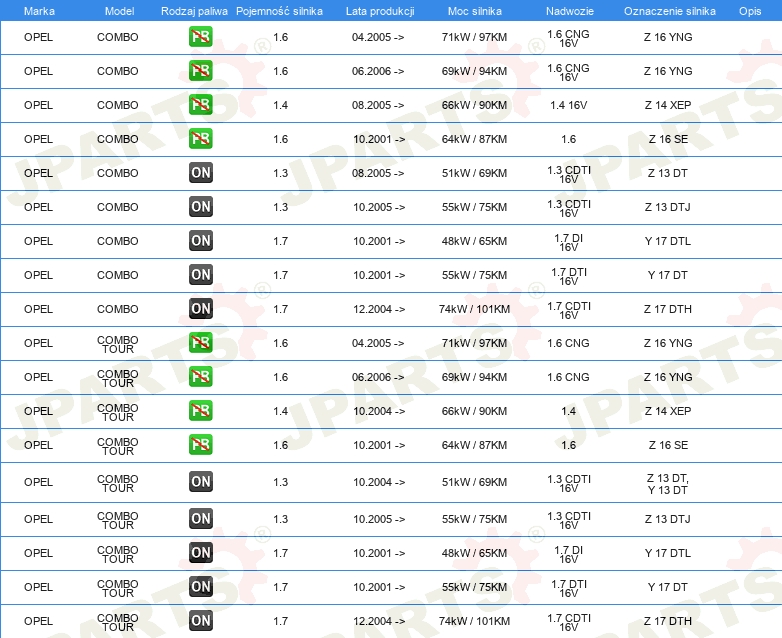Click the Opis column header
This screenshot has width=782, height=638.
[x=750, y=11]
